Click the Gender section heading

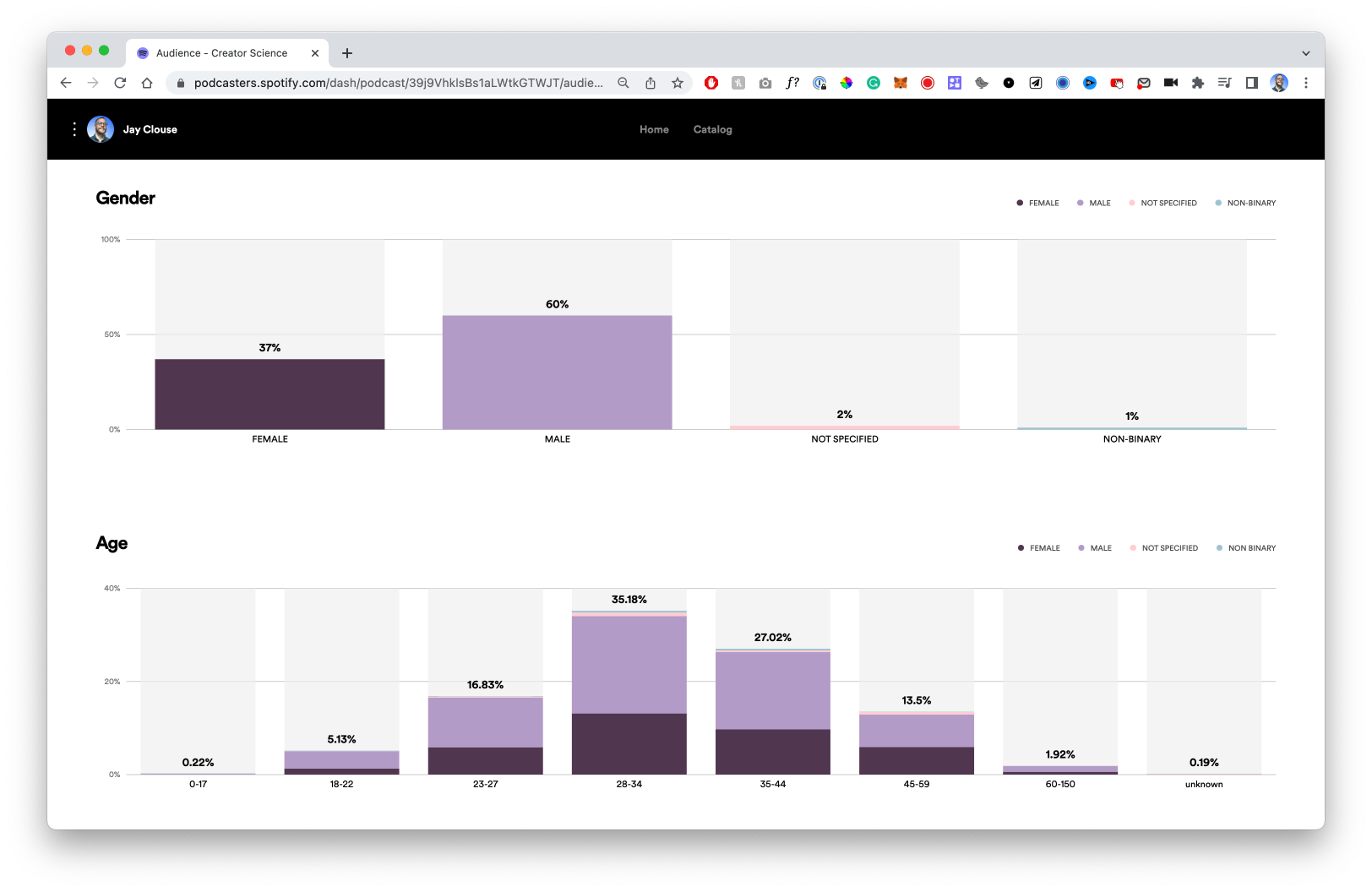126,199
